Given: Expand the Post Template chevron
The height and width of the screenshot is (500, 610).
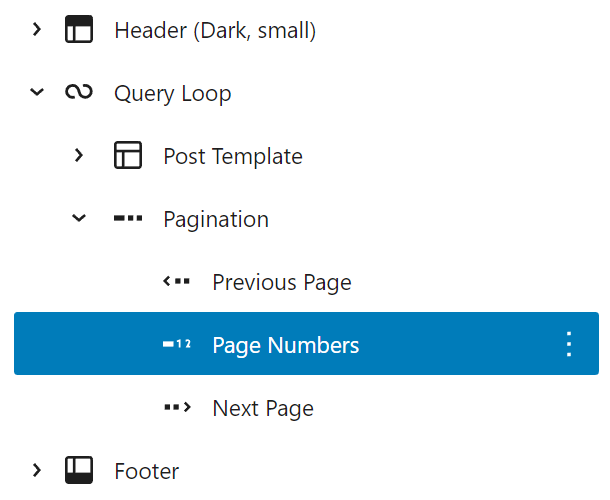Looking at the screenshot, I should [x=79, y=156].
